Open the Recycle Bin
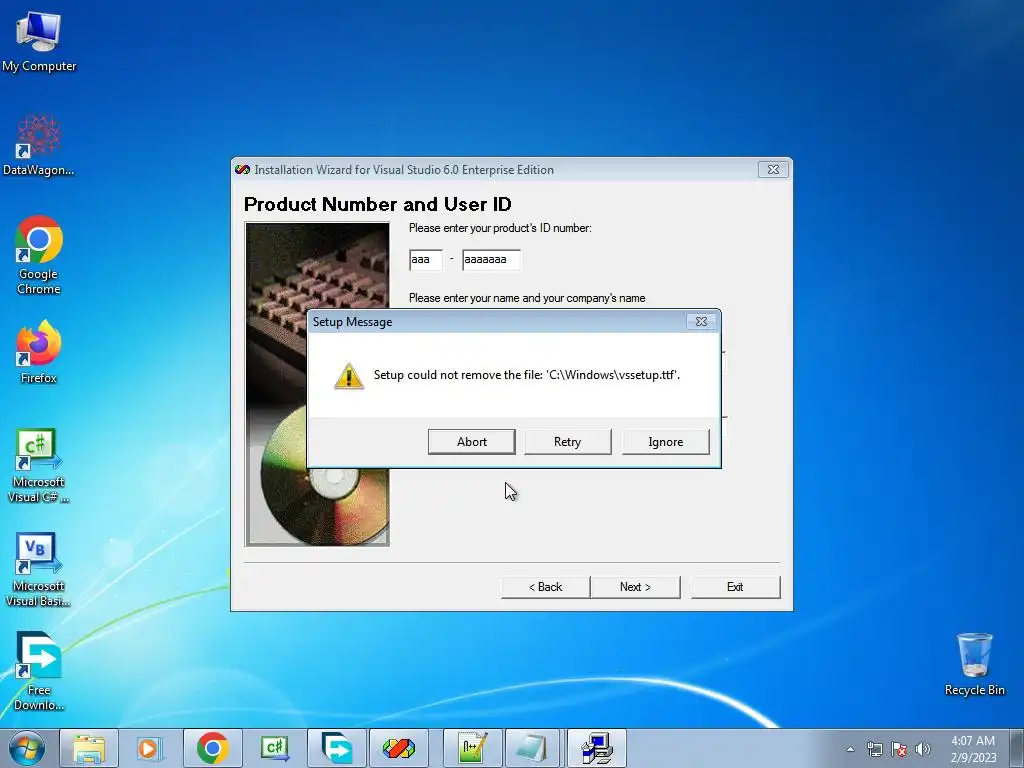 click(974, 664)
